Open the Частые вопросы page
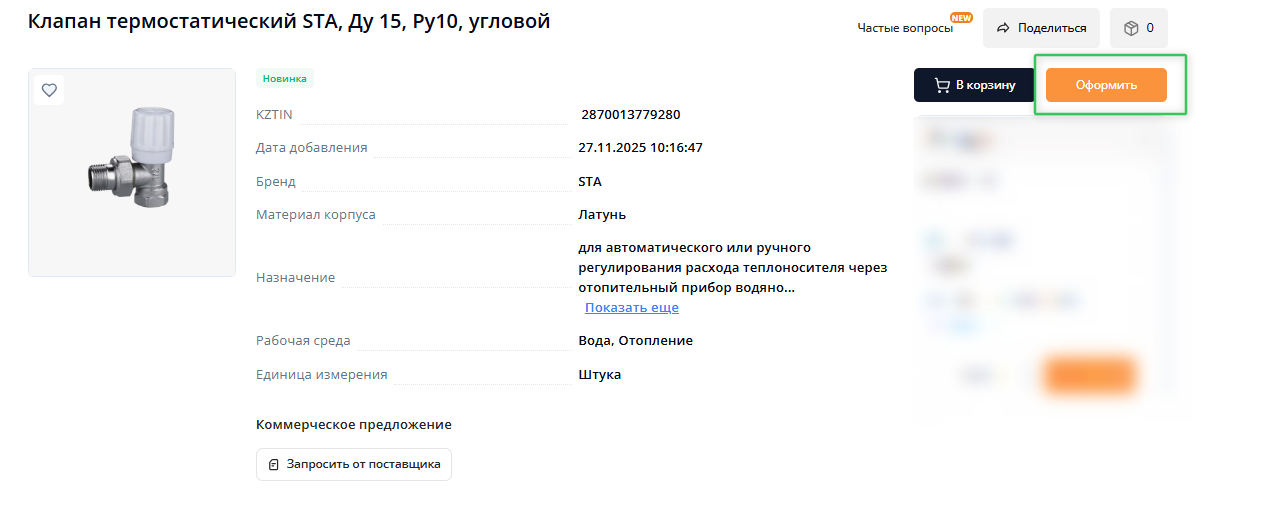The image size is (1263, 516). click(904, 28)
